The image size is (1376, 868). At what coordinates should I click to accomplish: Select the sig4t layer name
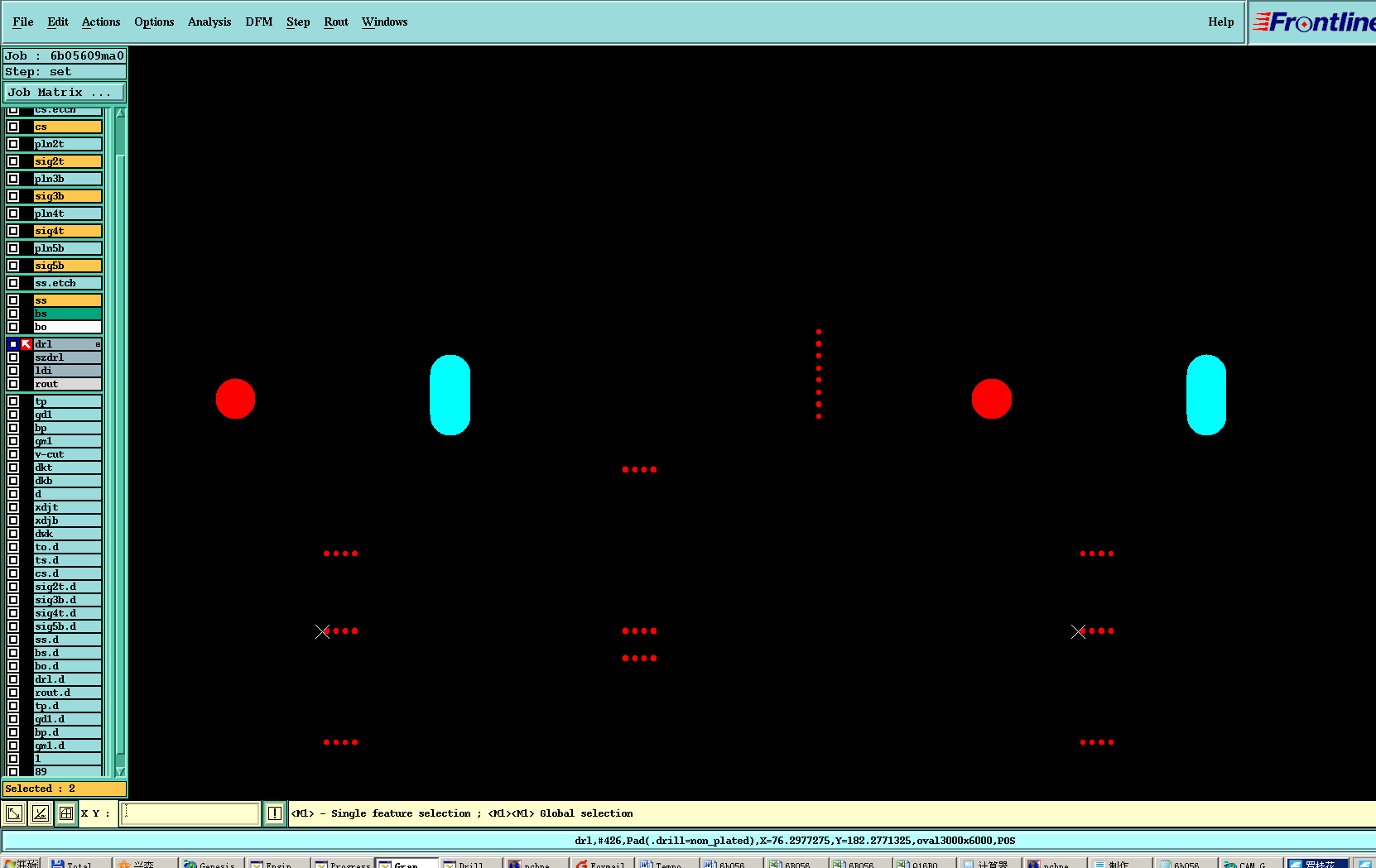(x=68, y=231)
